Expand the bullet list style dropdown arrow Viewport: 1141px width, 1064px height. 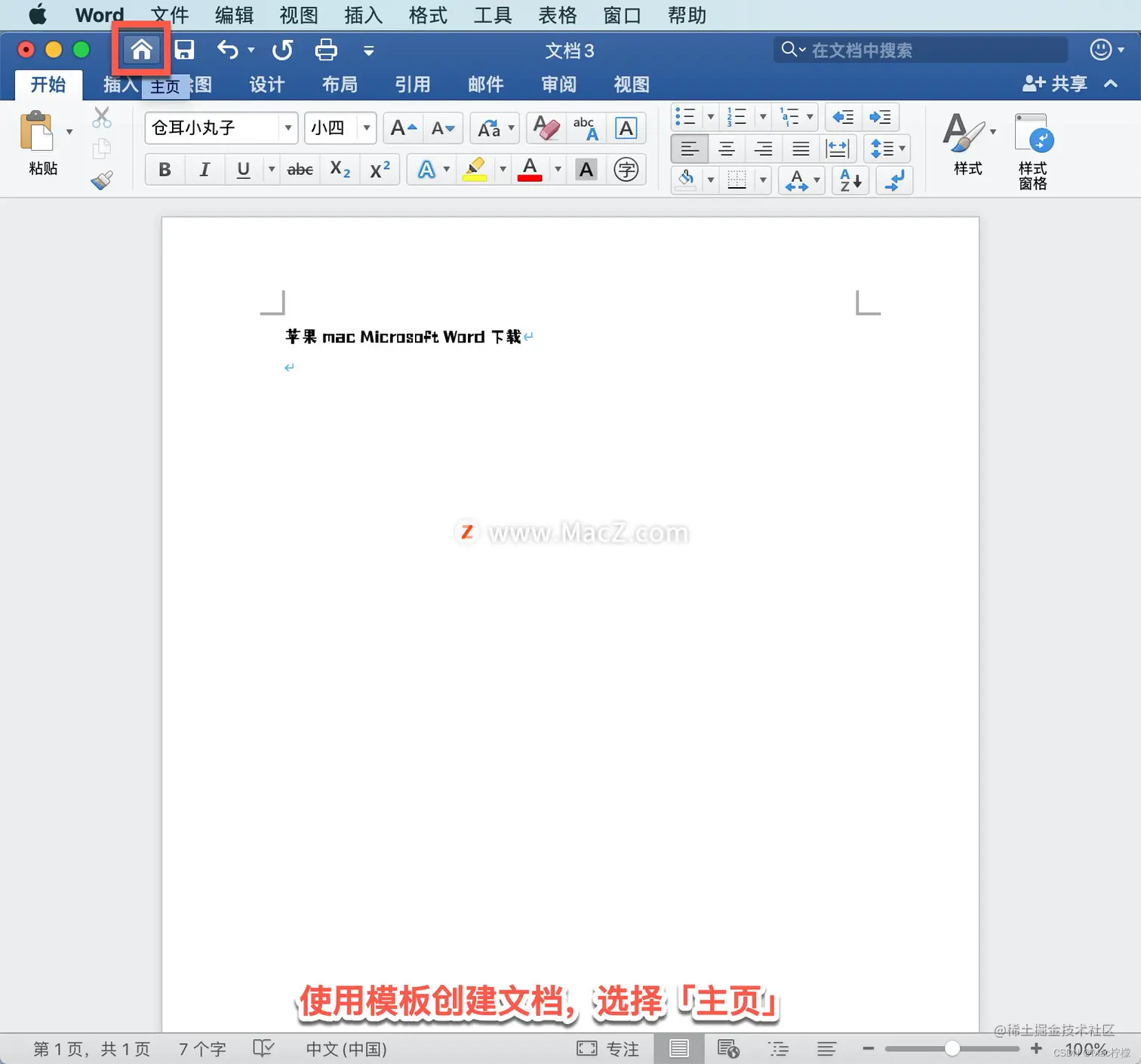710,117
